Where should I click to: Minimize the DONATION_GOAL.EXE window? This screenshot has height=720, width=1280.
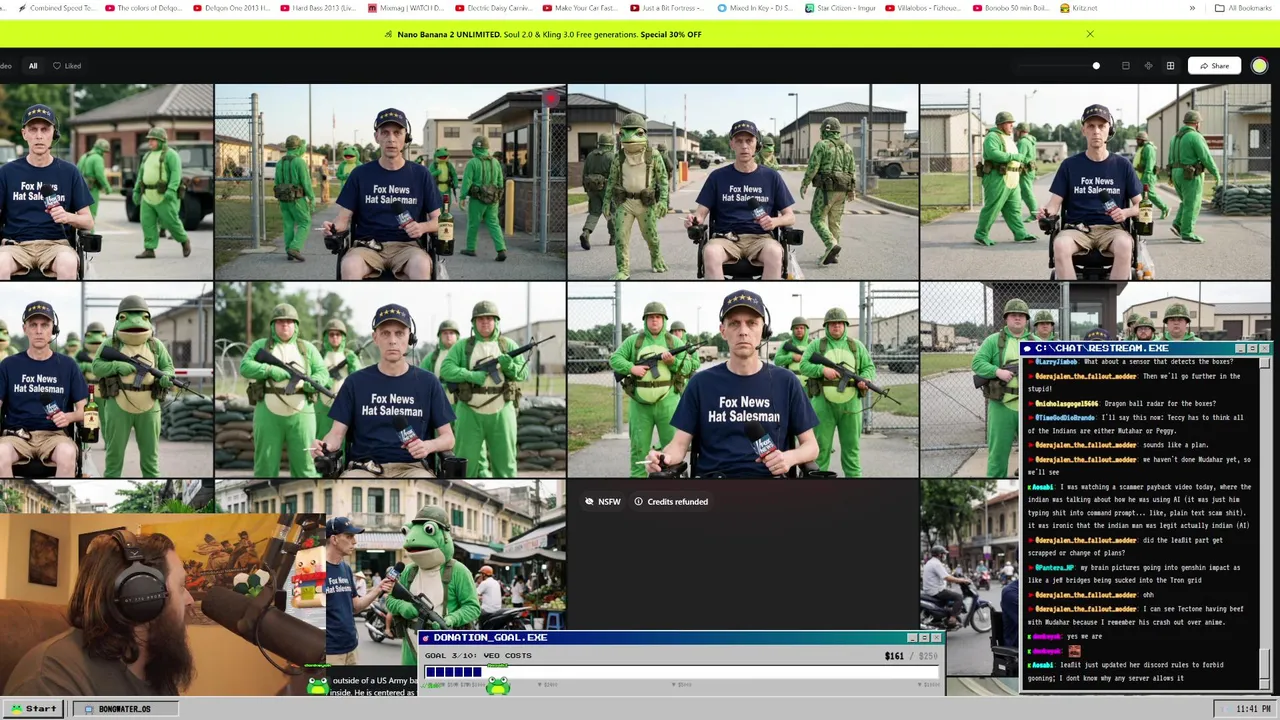[912, 637]
